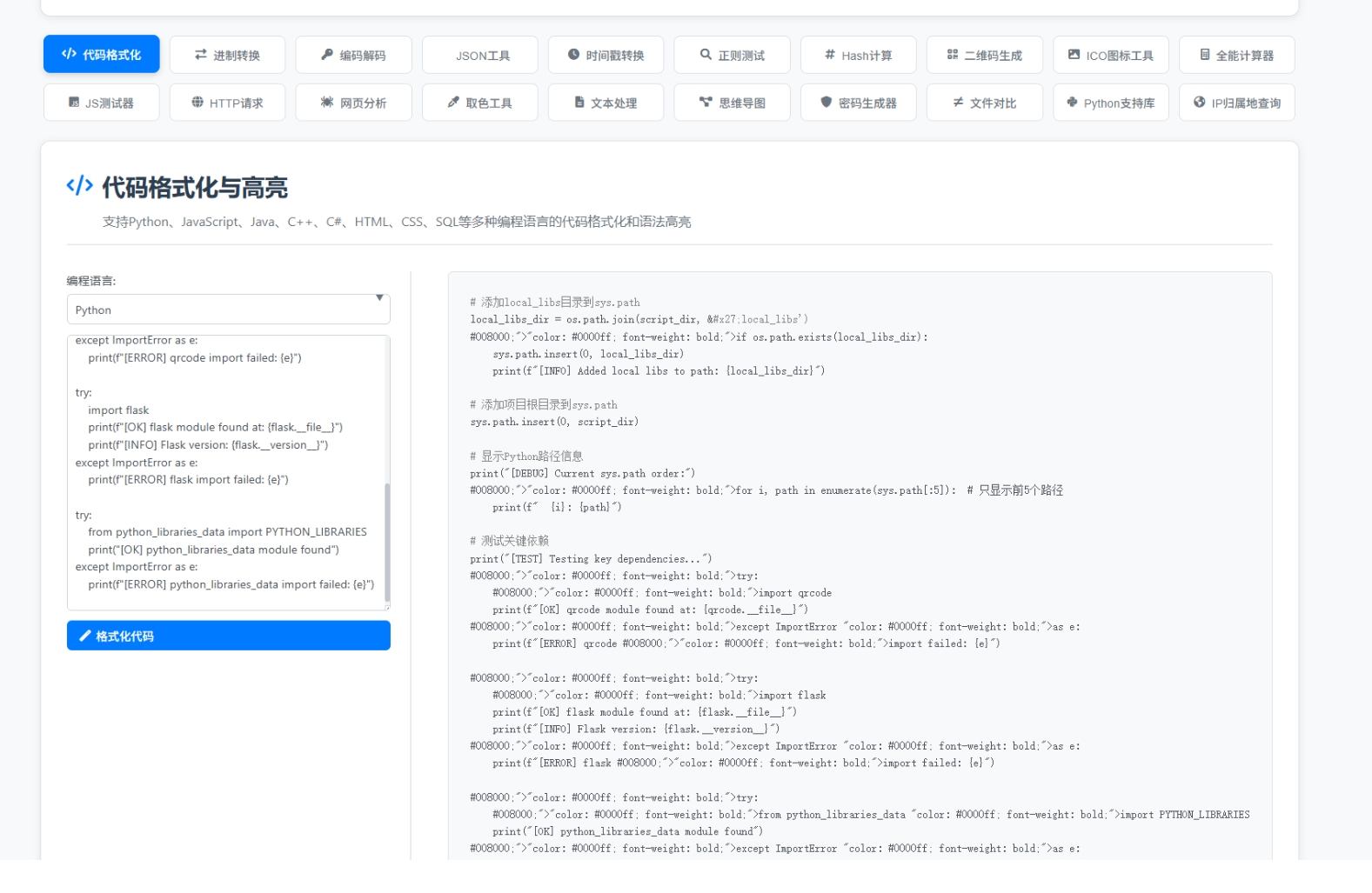Click the key icon on 编码解码
This screenshot has height=893, width=1372.
327,54
